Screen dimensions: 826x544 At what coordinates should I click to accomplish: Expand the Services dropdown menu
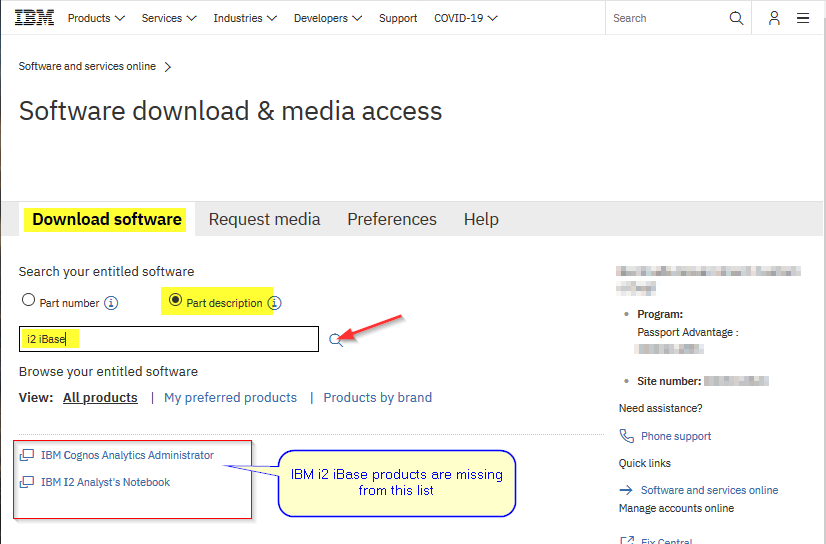169,18
